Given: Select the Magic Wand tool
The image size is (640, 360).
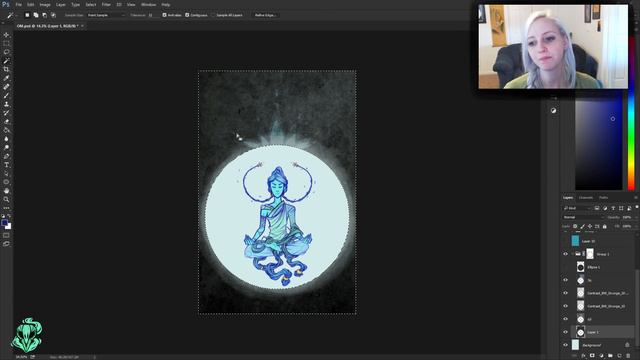Looking at the screenshot, I should (6, 61).
